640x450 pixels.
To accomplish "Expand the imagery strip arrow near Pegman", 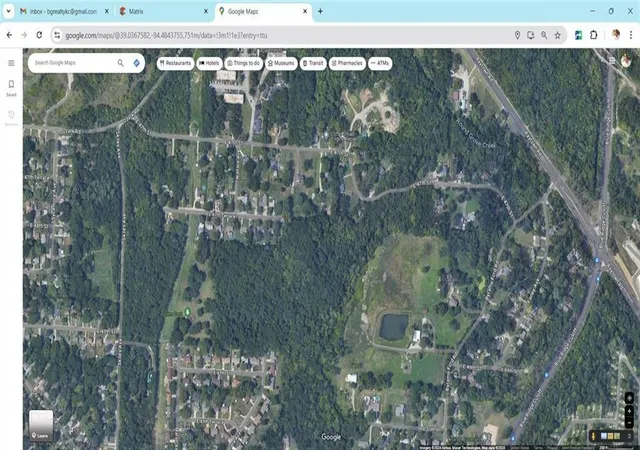I will point(629,437).
